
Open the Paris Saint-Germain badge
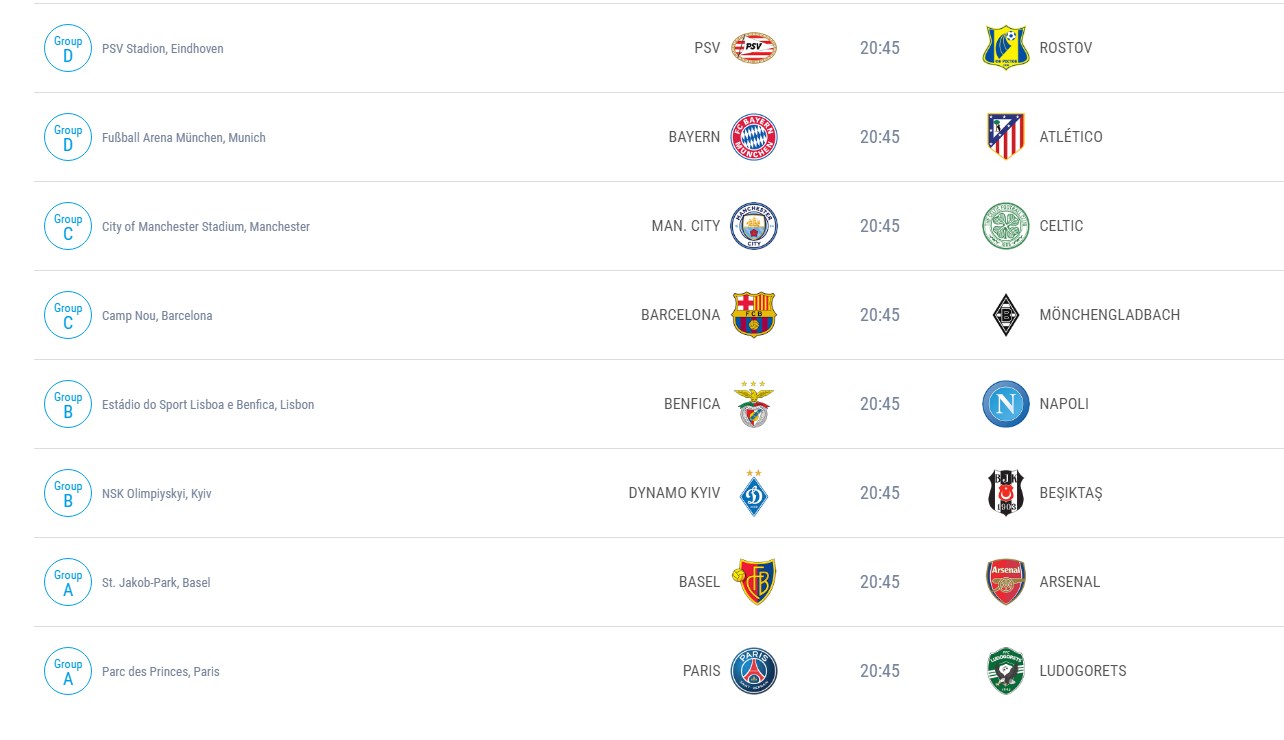pos(754,670)
